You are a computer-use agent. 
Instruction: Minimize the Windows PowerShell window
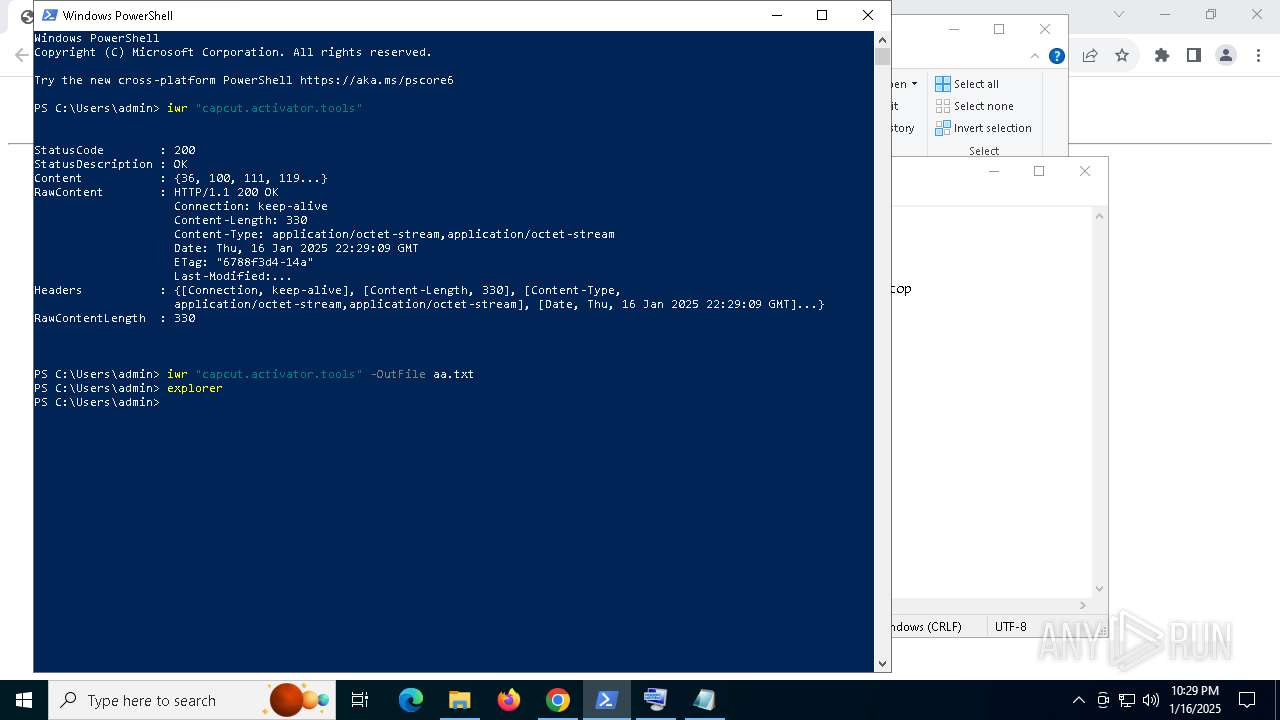776,15
